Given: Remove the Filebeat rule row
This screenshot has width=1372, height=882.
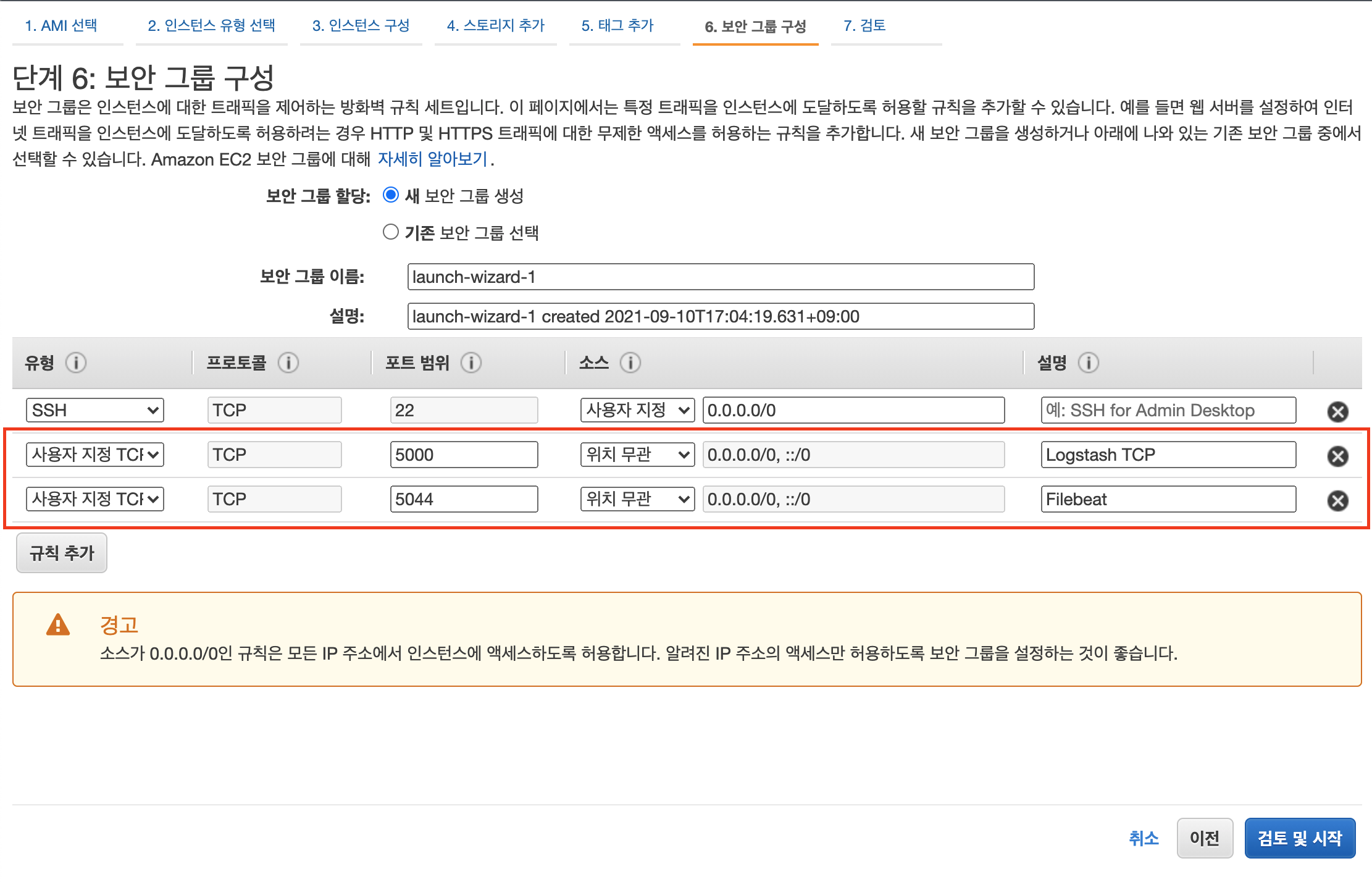Looking at the screenshot, I should pos(1337,500).
